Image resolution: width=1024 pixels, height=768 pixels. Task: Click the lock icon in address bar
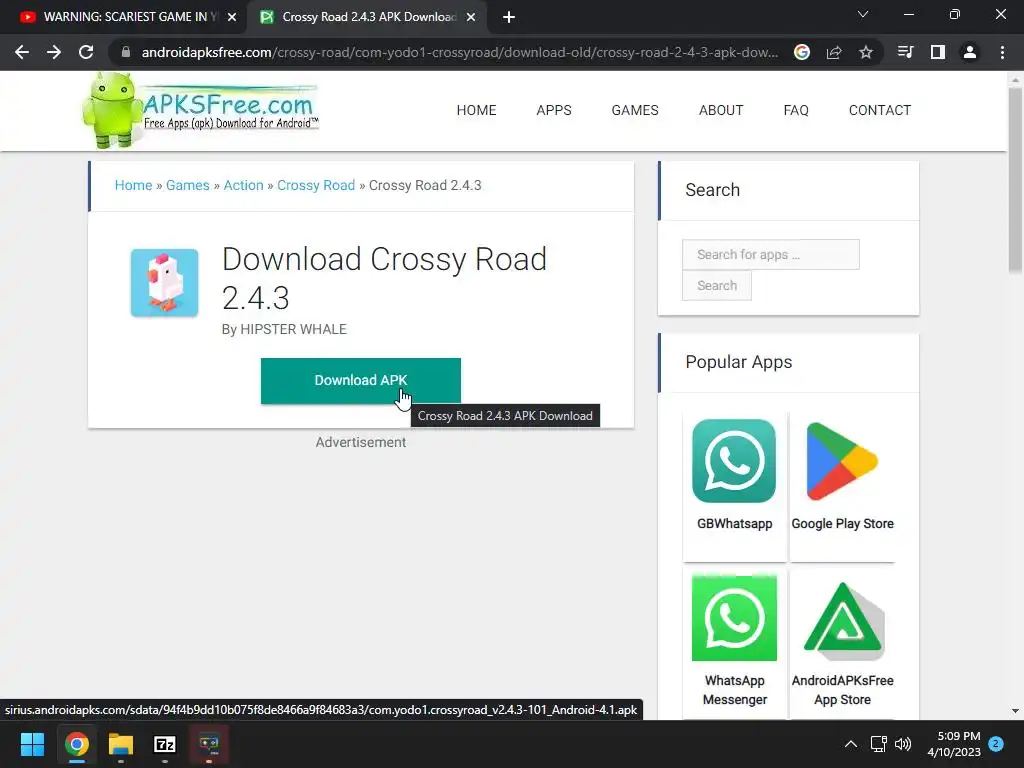click(x=126, y=52)
